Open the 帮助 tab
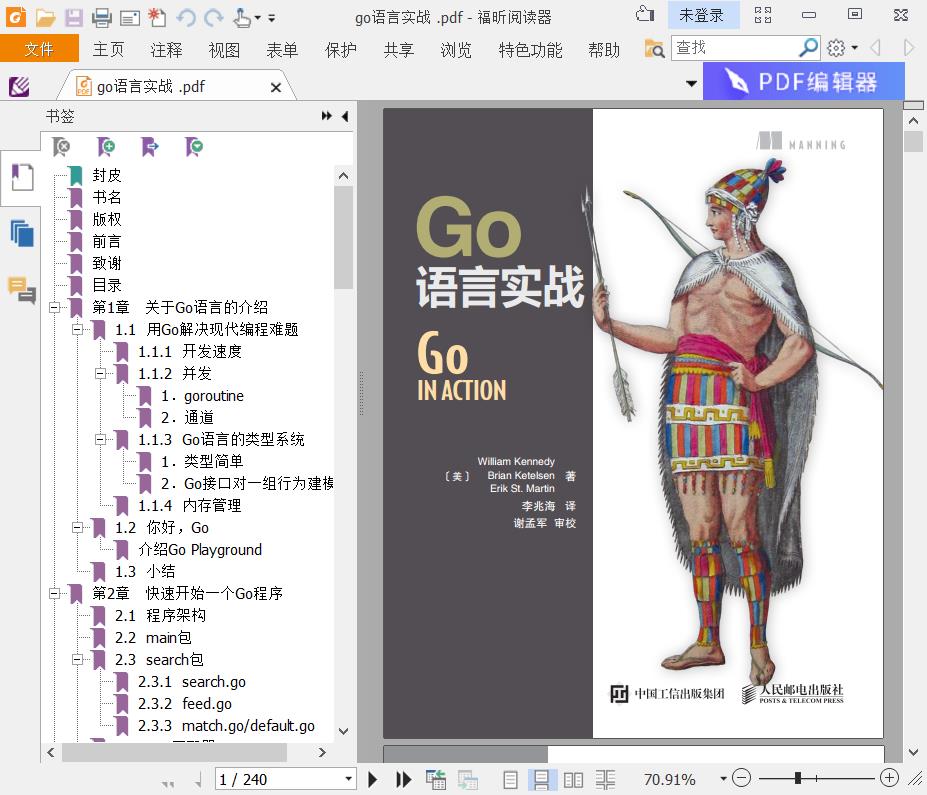The height and width of the screenshot is (795, 927). pyautogui.click(x=604, y=49)
